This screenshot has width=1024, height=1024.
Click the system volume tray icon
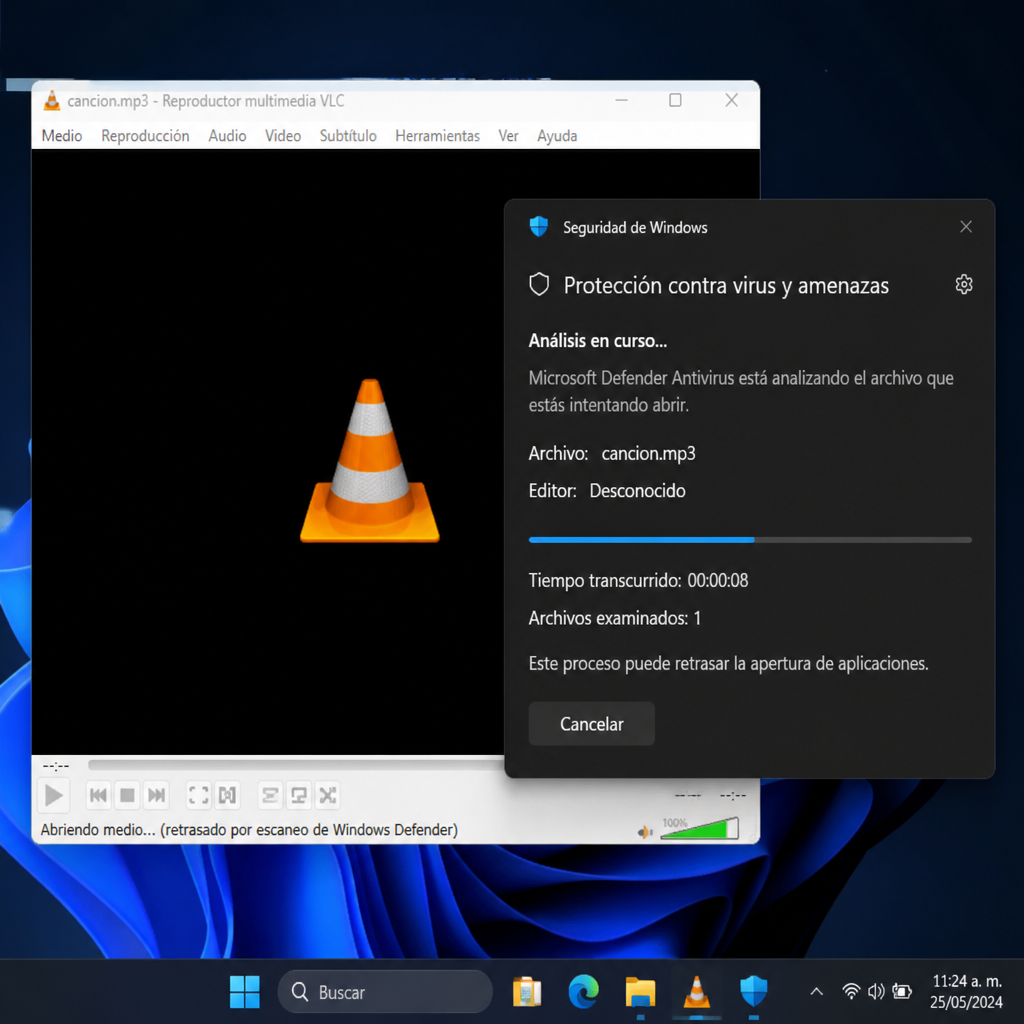(x=876, y=992)
